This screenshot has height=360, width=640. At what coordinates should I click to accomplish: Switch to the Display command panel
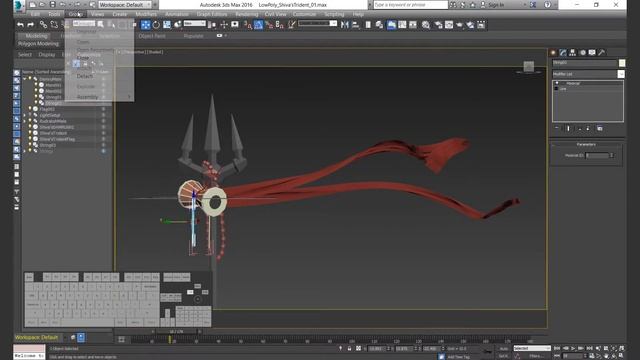pos(592,53)
